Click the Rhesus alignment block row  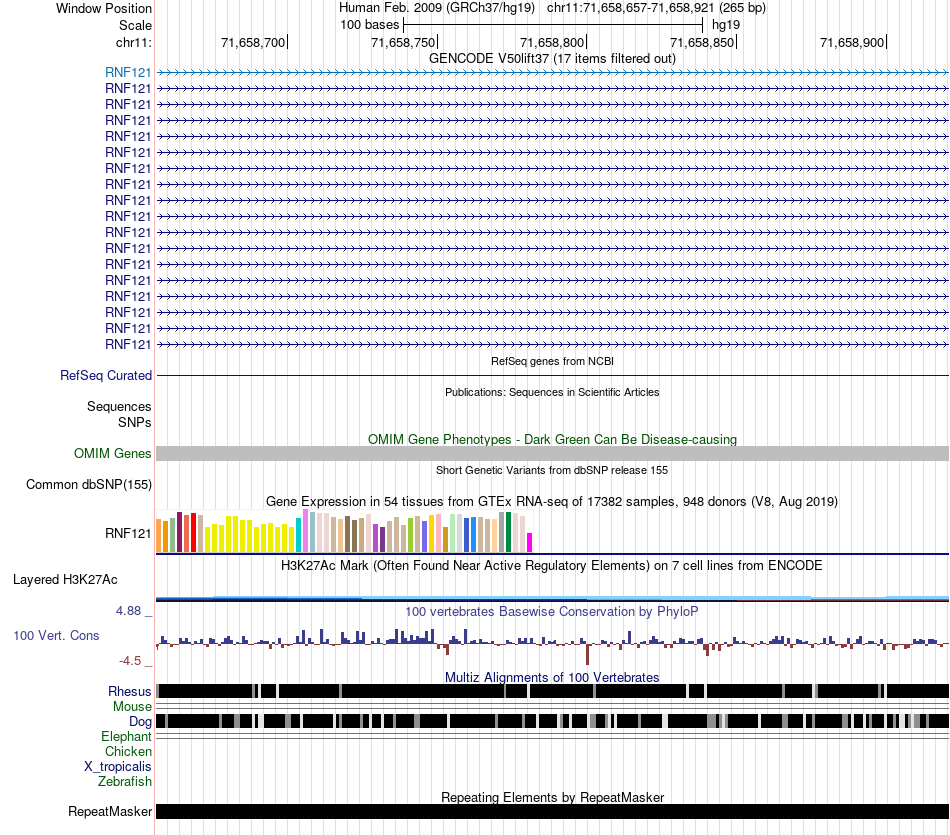click(553, 691)
